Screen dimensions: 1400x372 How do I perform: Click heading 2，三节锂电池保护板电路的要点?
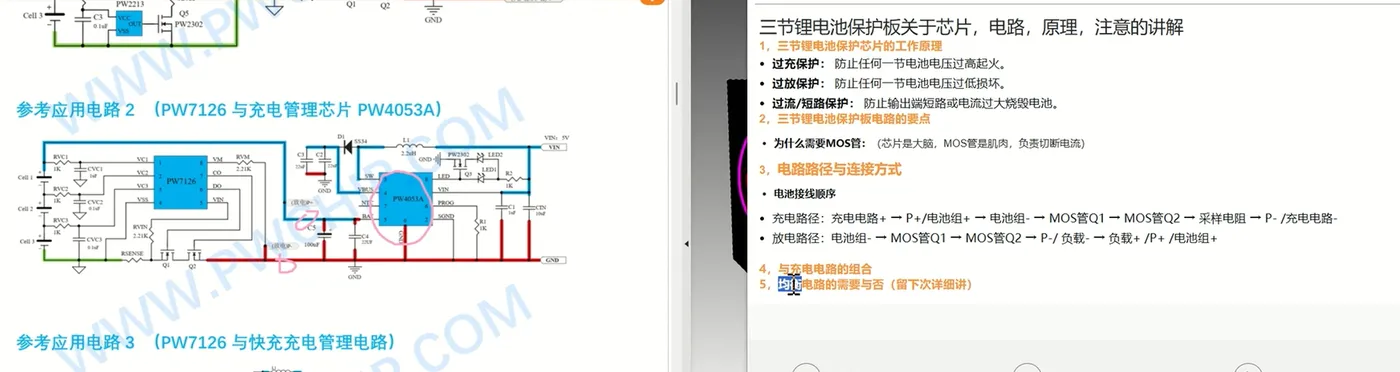[844, 119]
